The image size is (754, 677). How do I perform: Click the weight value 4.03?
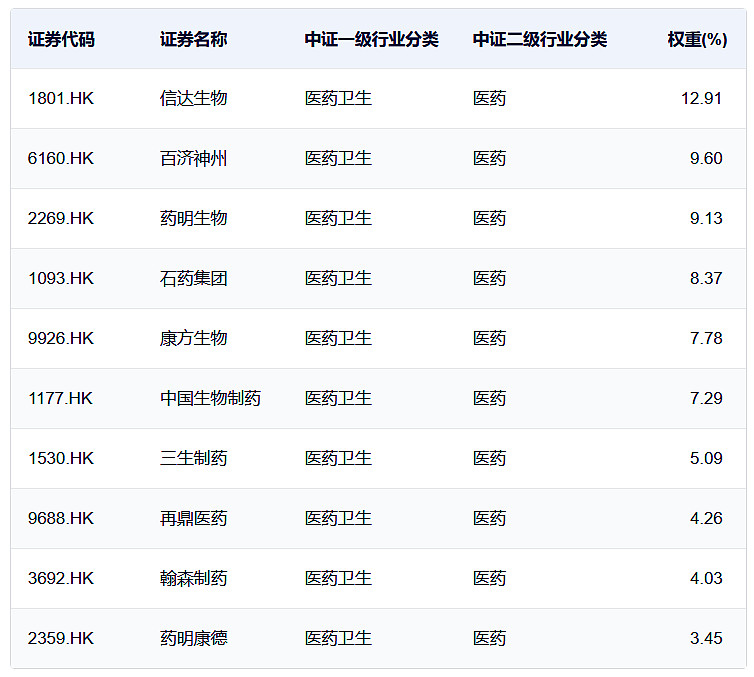coord(706,578)
